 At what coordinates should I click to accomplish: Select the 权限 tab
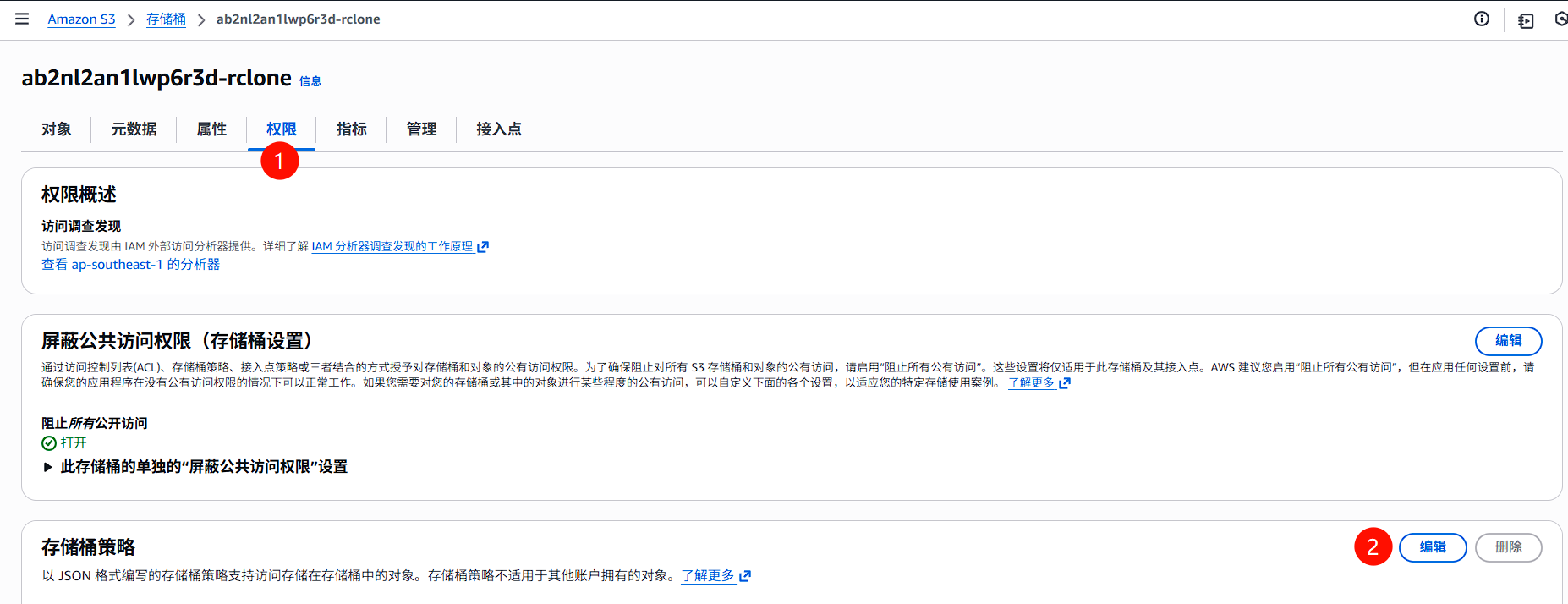click(282, 129)
